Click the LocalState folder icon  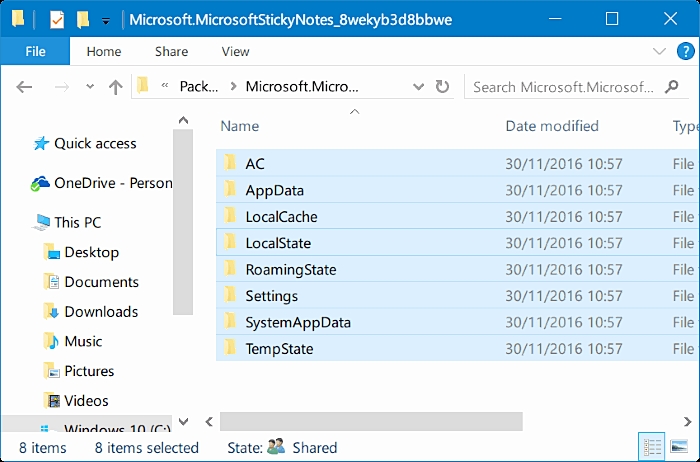coord(229,243)
